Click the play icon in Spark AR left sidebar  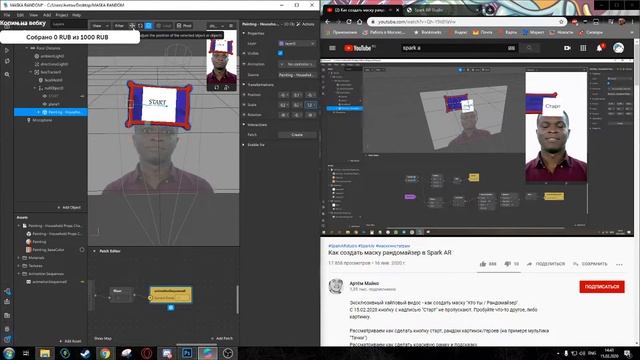click(7, 50)
